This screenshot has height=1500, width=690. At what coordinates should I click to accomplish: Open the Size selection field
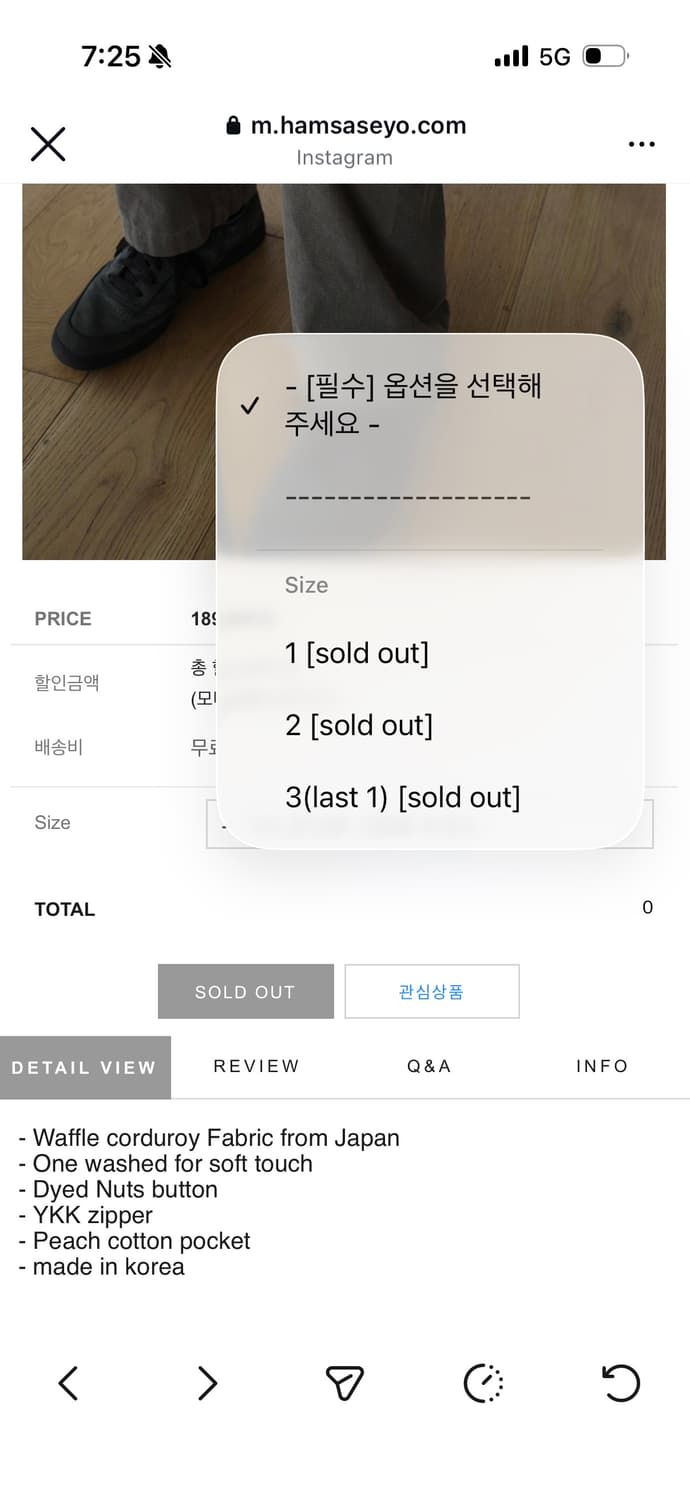tap(430, 822)
